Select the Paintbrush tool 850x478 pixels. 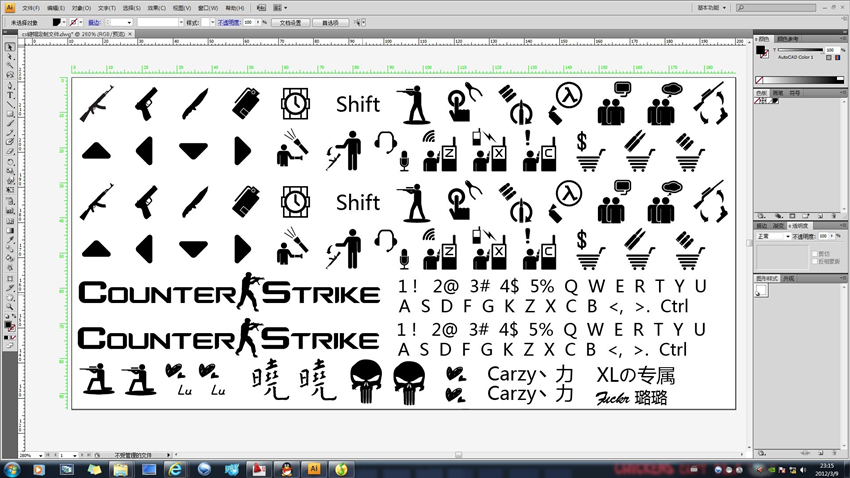[10, 124]
